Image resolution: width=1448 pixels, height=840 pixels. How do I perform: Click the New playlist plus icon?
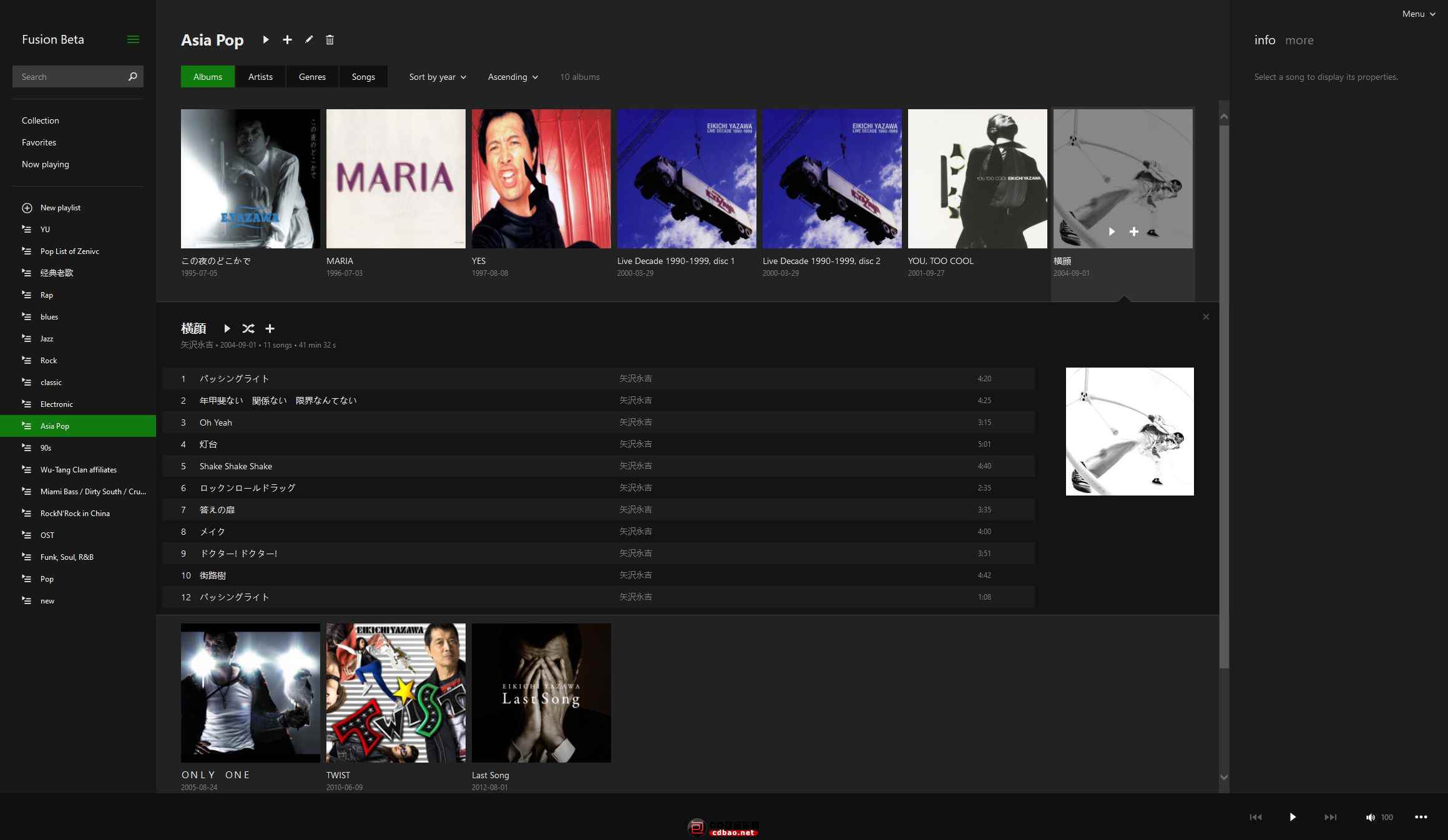pyautogui.click(x=27, y=208)
